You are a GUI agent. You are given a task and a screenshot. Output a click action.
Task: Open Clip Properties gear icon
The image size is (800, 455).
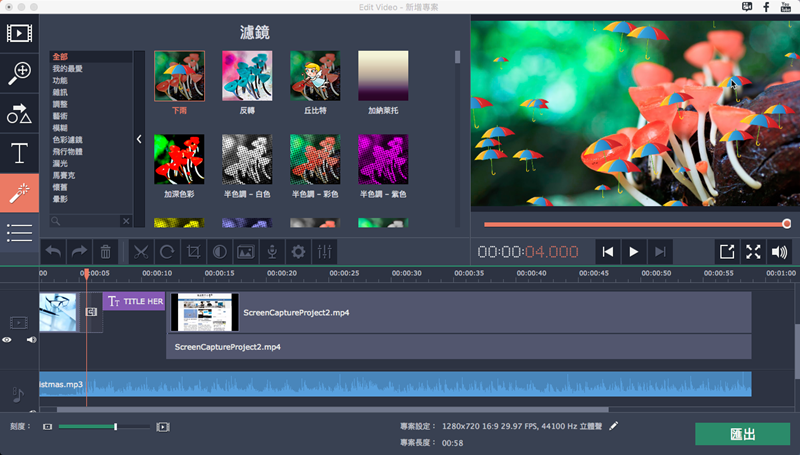click(x=297, y=251)
